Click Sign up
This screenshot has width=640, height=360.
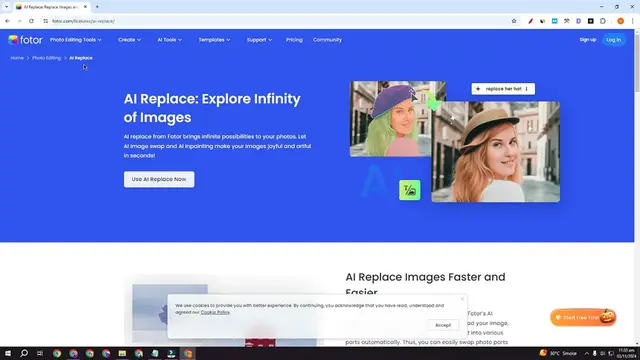588,40
